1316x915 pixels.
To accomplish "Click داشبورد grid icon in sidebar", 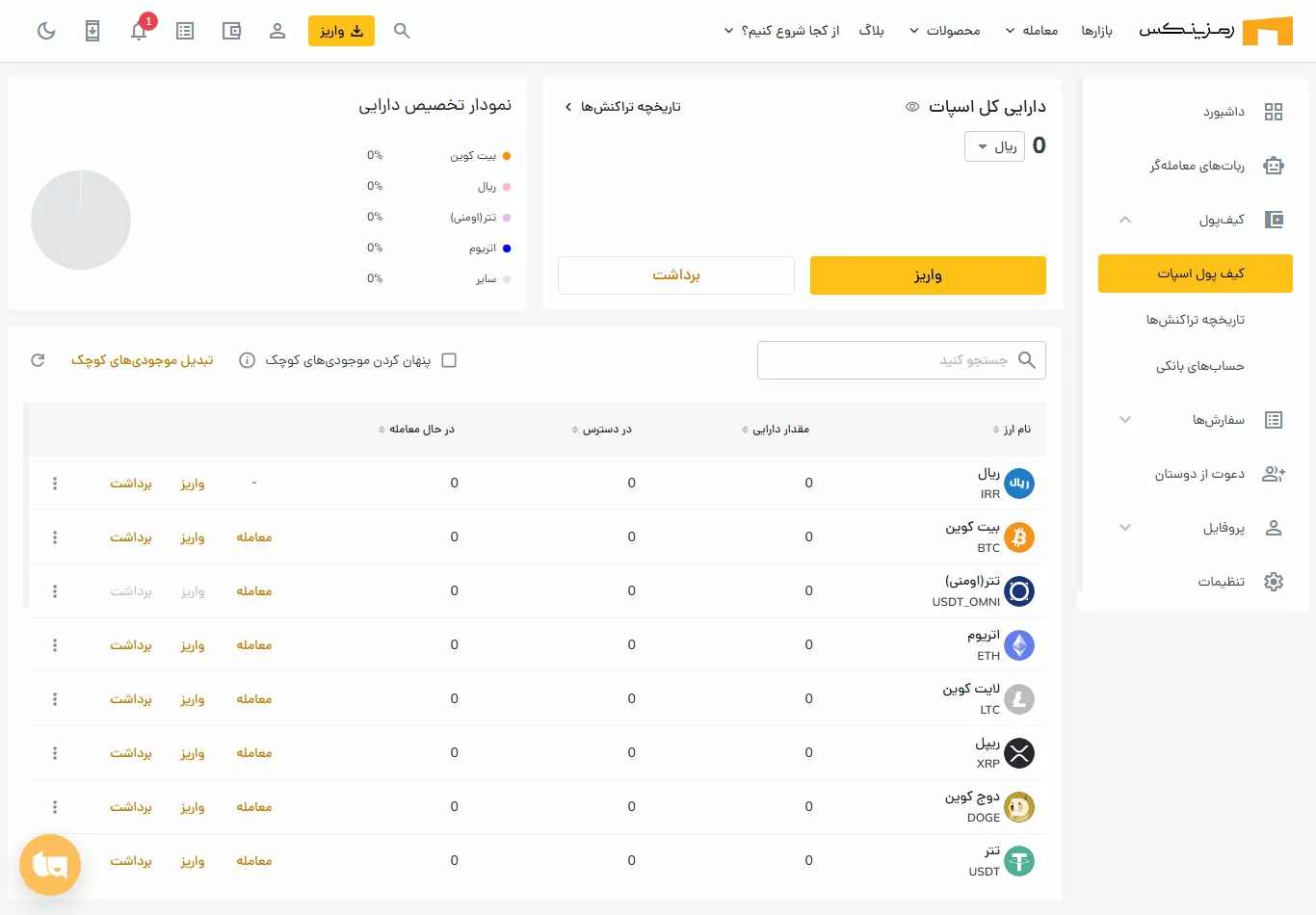I will click(1274, 112).
